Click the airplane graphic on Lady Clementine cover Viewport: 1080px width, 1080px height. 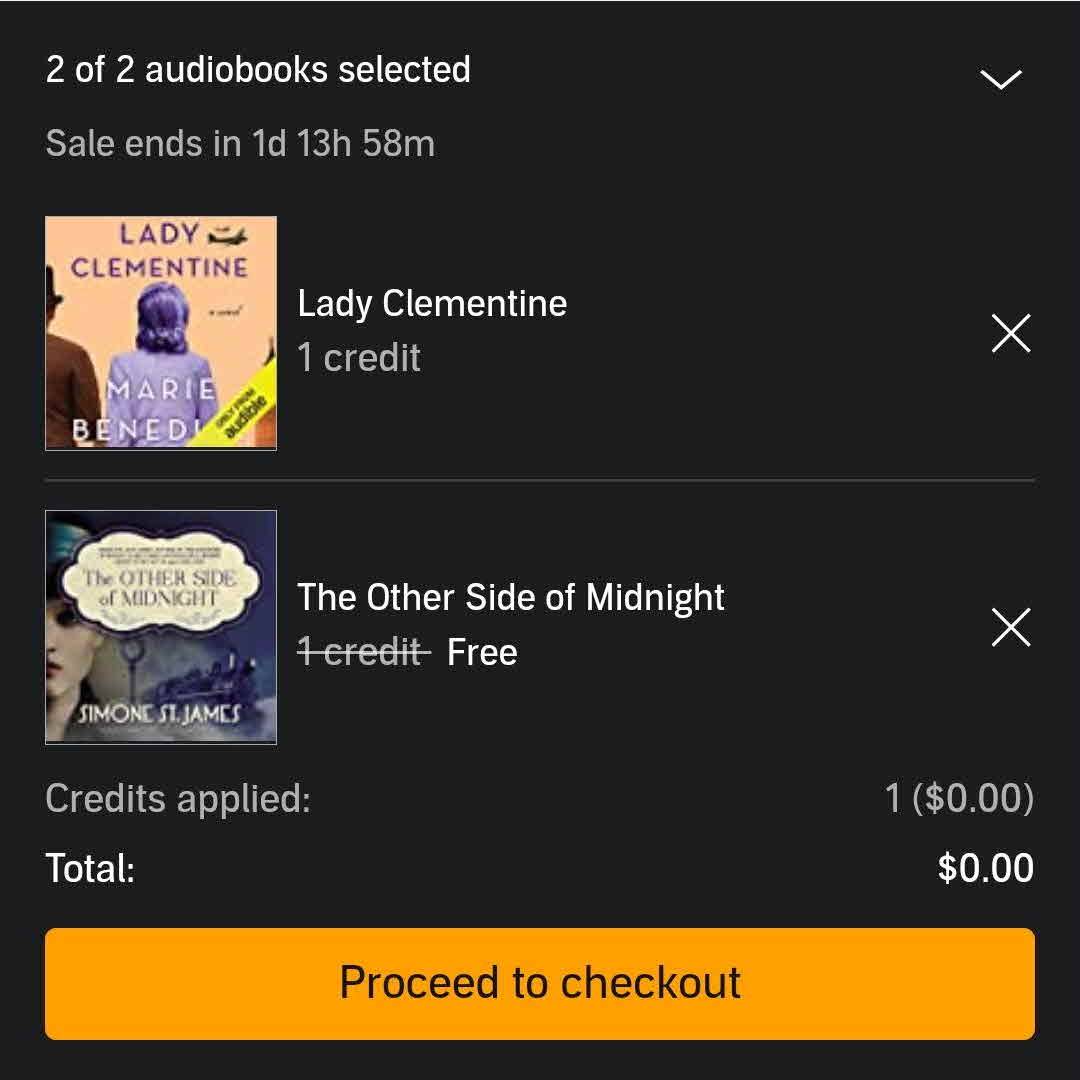click(226, 237)
